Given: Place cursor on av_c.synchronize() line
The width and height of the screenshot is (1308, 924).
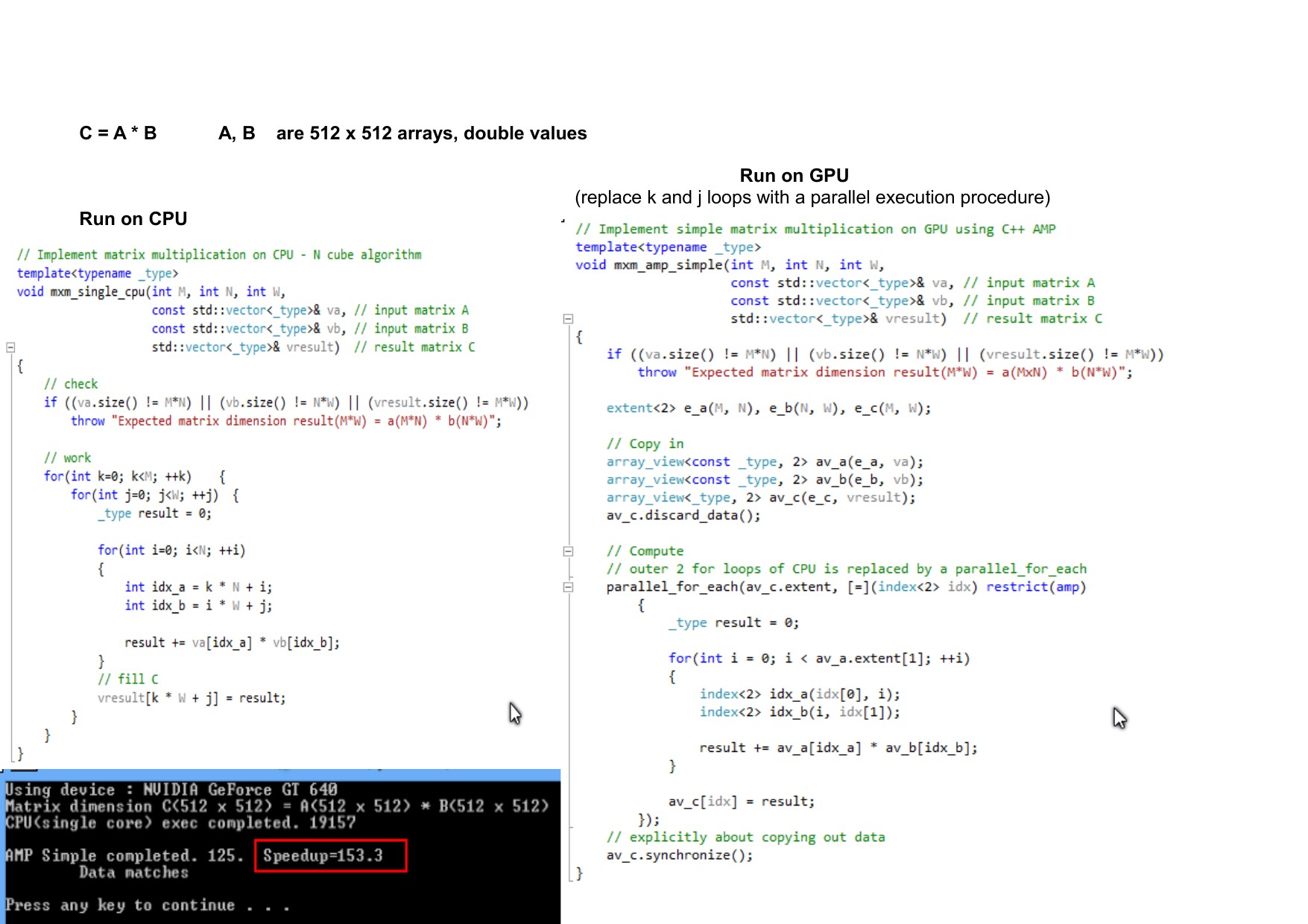Looking at the screenshot, I should coord(679,855).
